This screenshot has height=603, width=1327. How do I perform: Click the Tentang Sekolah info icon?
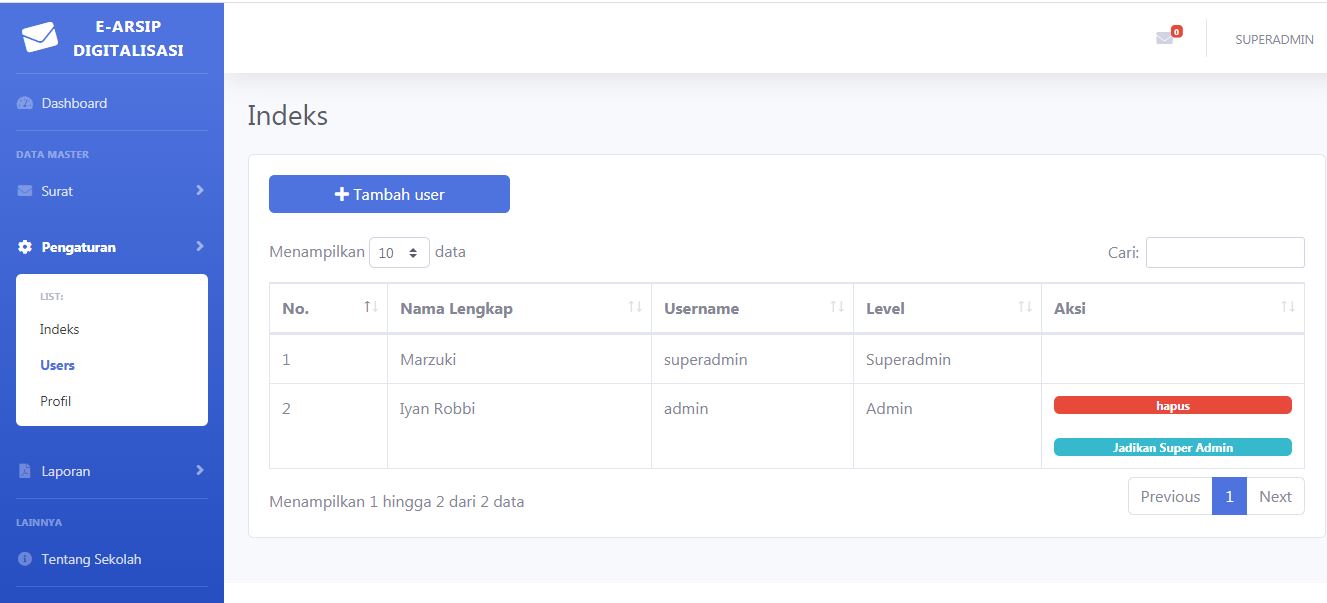[25, 559]
